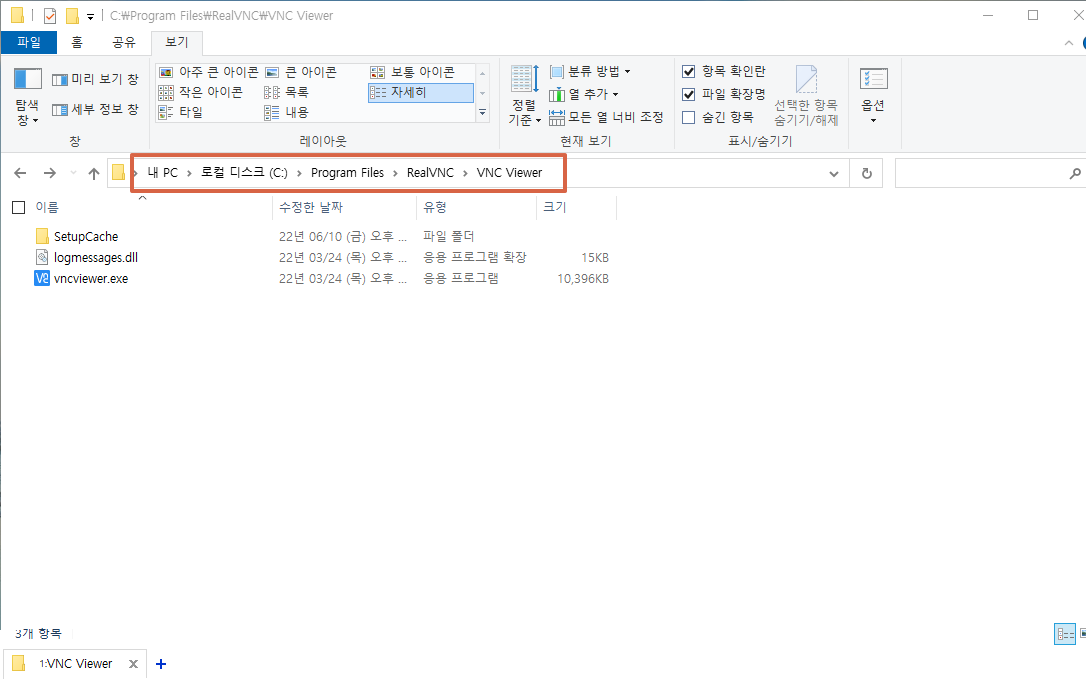
Task: Click 로컬 디스크 (C:) breadcrumb
Action: pyautogui.click(x=244, y=173)
